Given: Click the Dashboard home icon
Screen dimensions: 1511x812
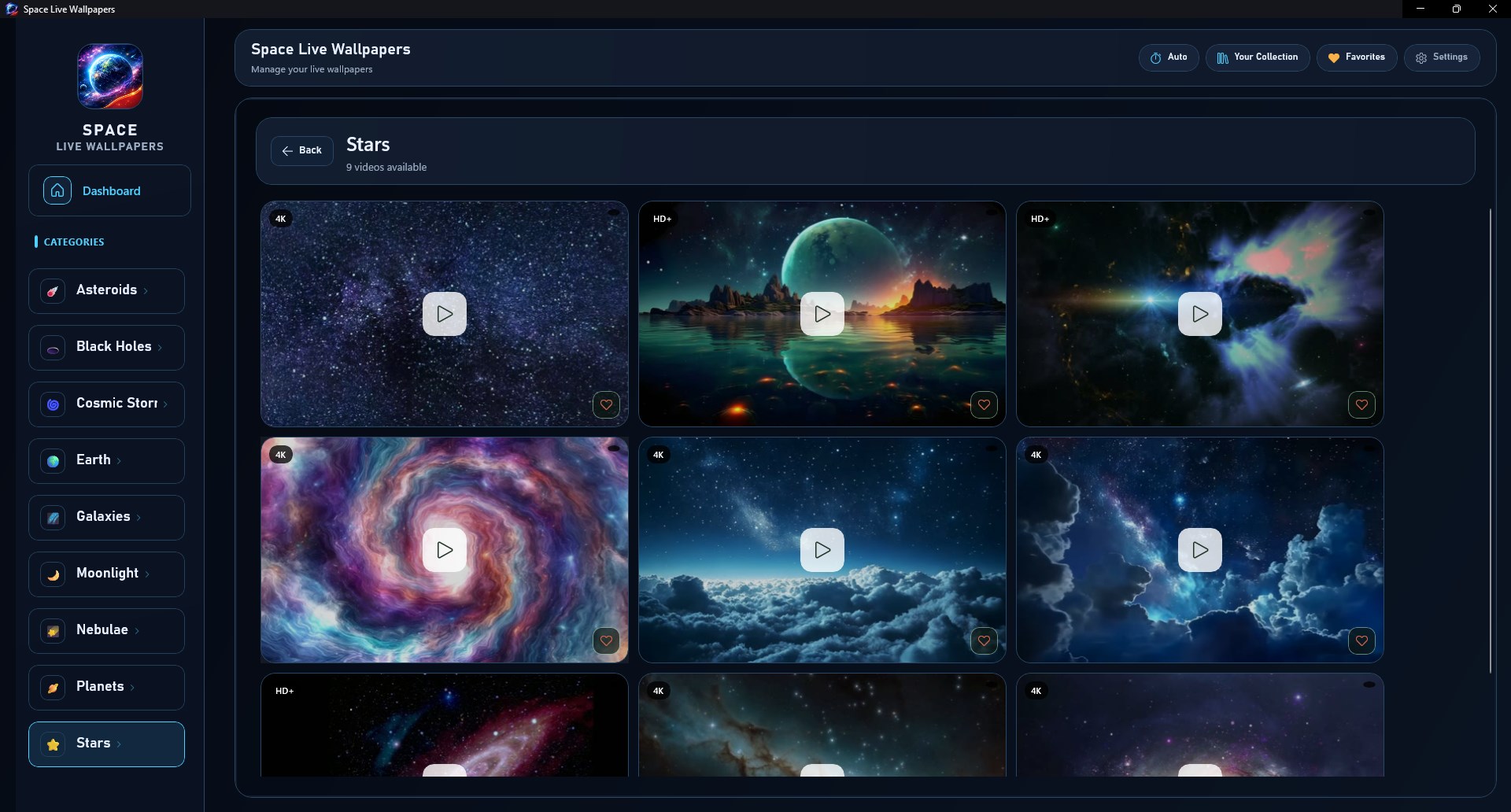Looking at the screenshot, I should pos(57,190).
